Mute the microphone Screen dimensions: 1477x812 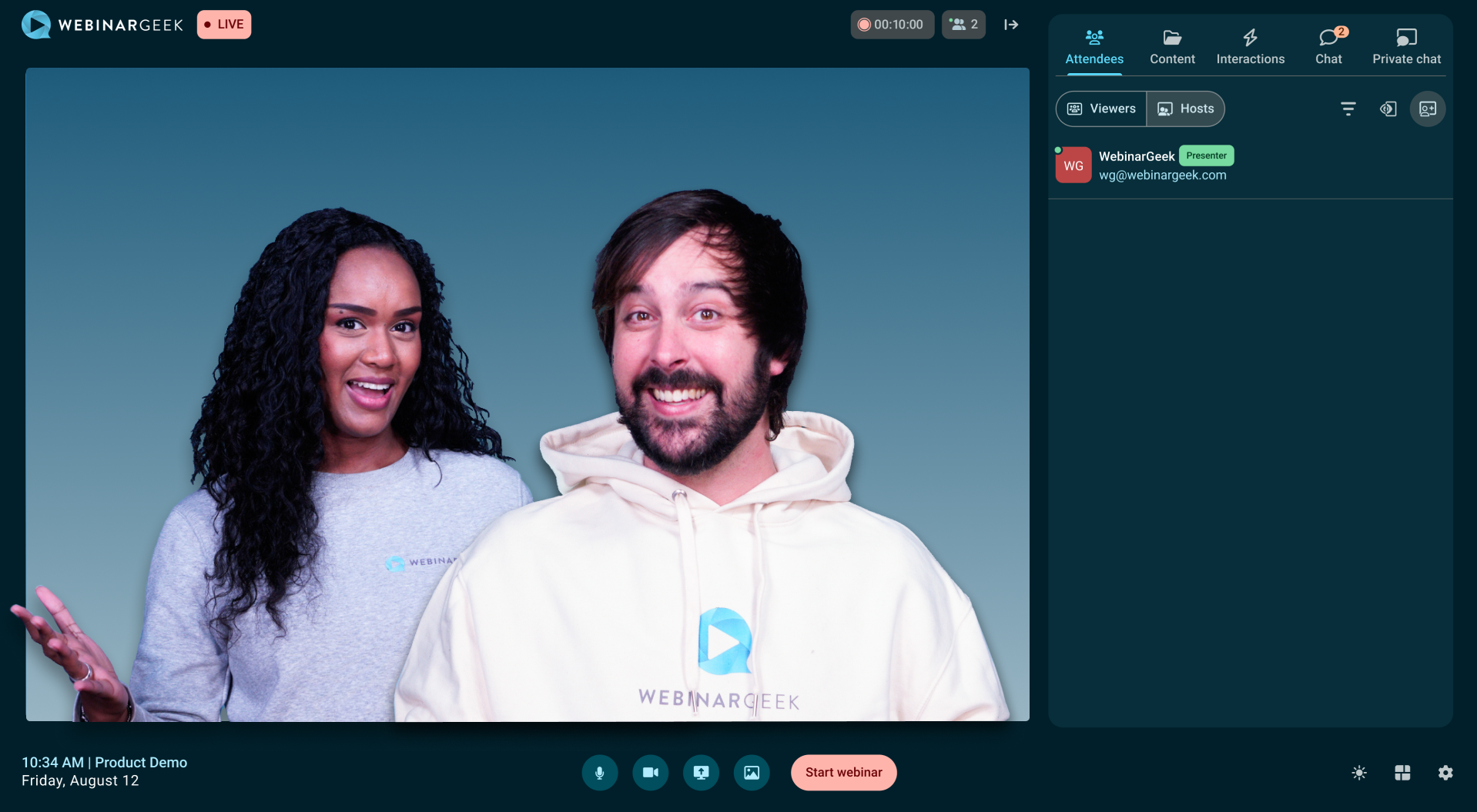point(599,773)
